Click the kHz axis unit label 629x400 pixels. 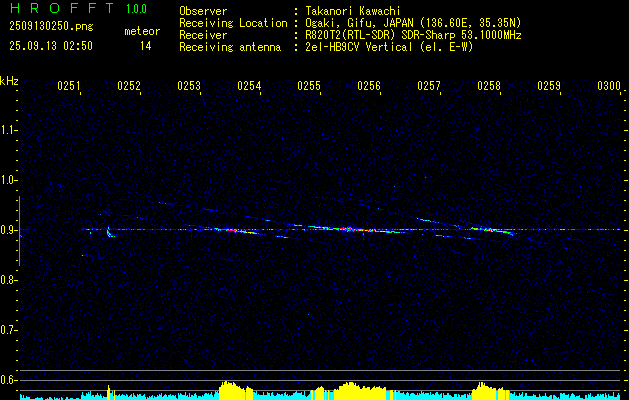click(x=9, y=81)
